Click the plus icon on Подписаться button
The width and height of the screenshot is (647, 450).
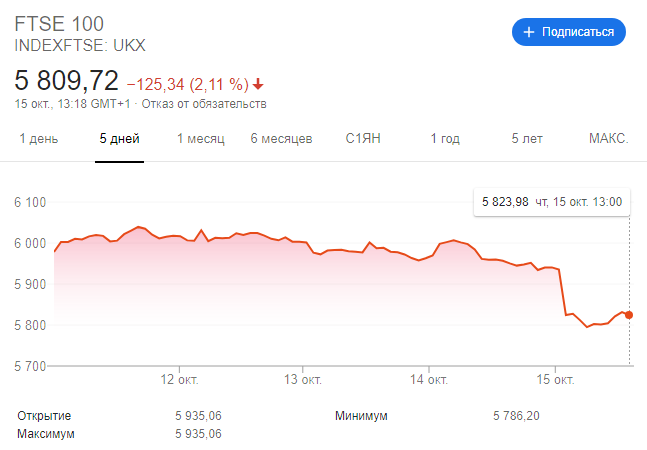(x=529, y=32)
